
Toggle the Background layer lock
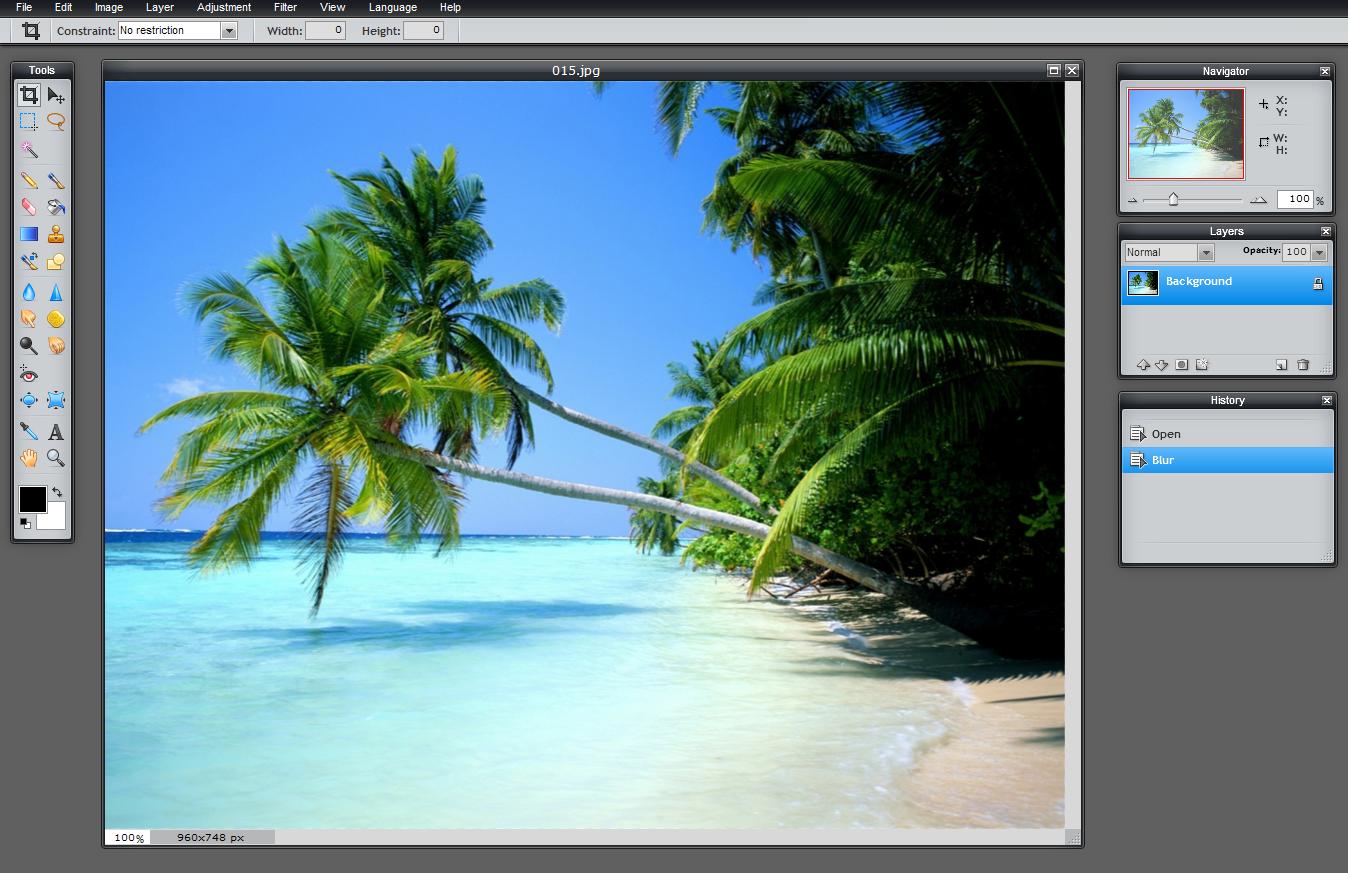click(x=1317, y=282)
